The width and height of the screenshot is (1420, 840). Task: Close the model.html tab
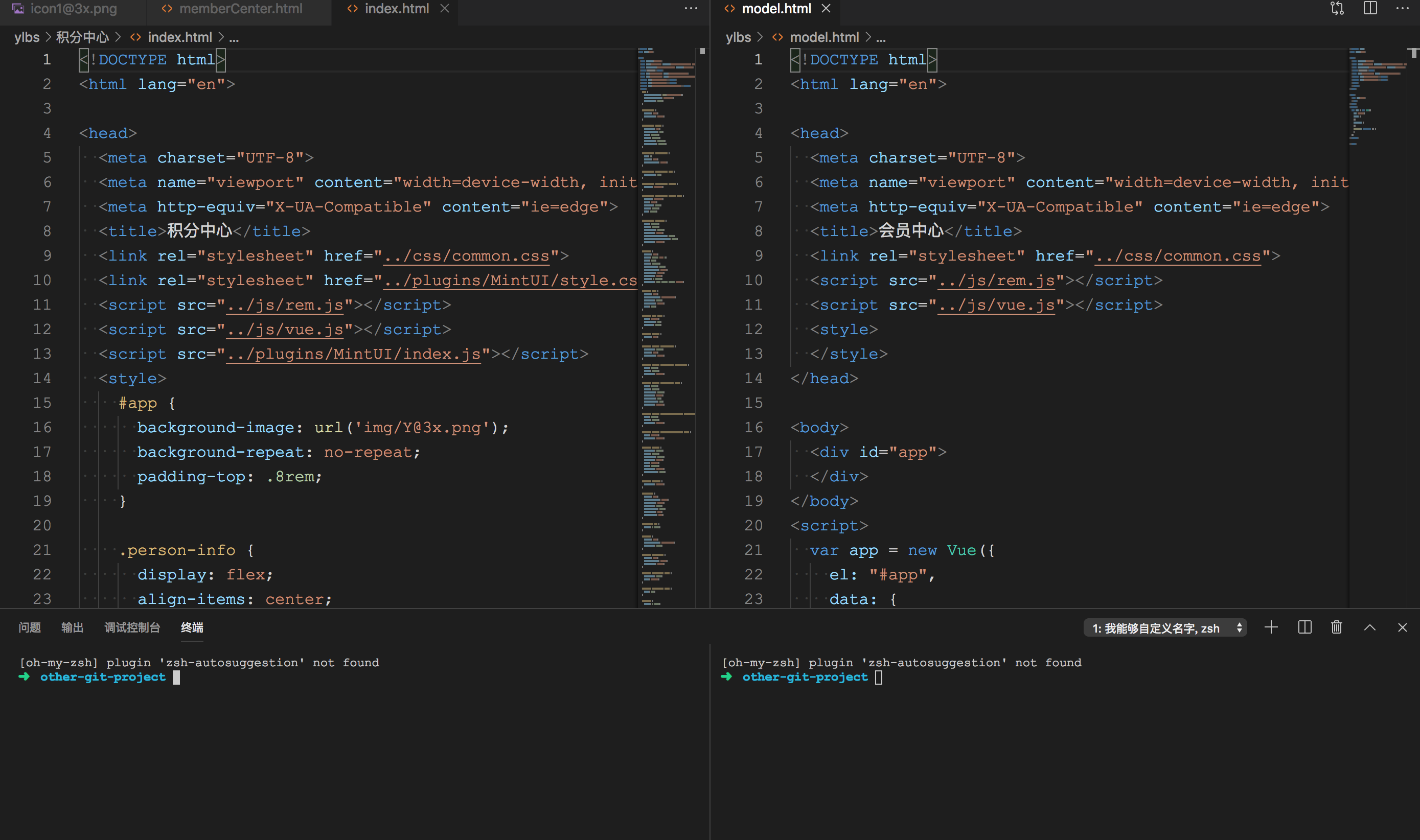pos(826,9)
